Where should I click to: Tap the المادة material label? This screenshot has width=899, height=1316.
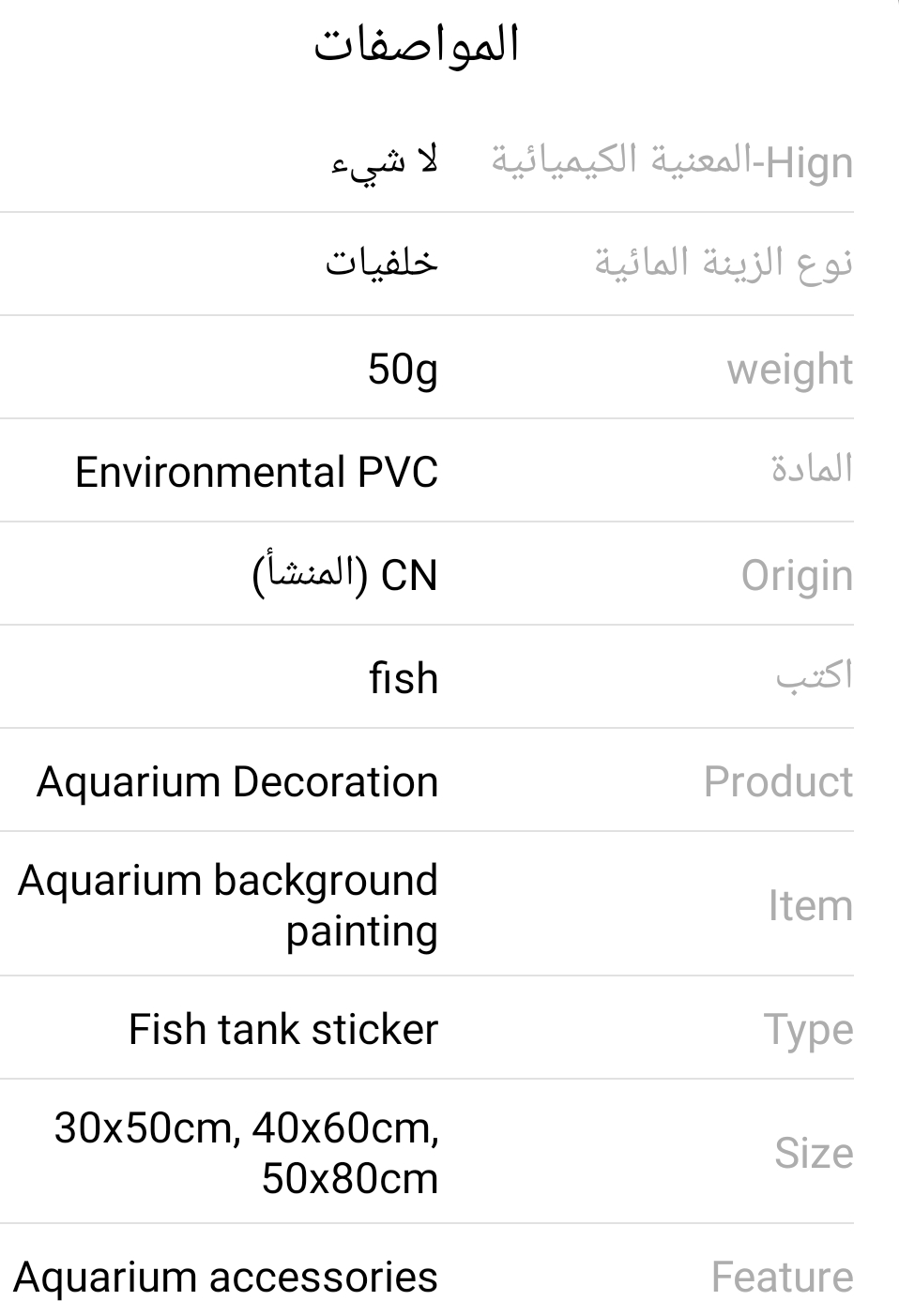coord(812,470)
